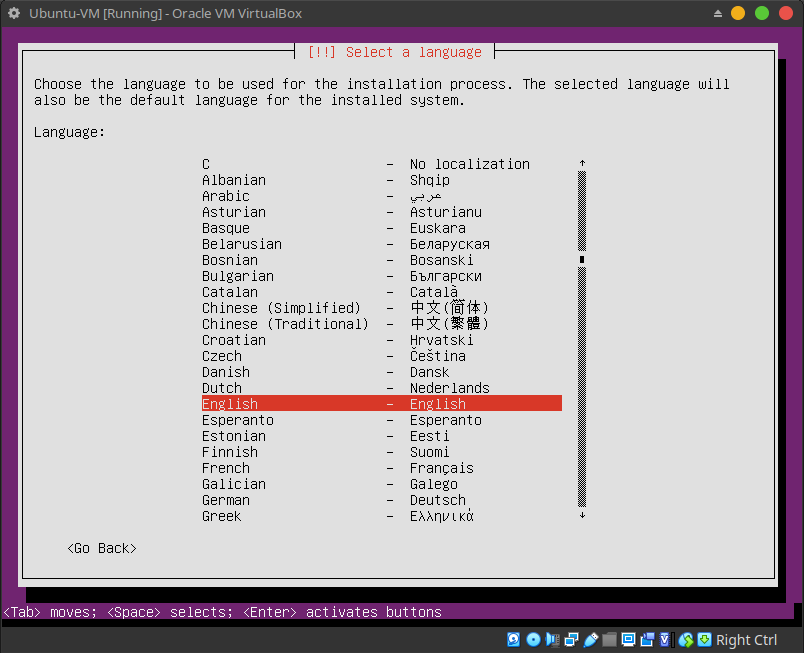Select the C no localization row
The width and height of the screenshot is (804, 653).
(x=382, y=164)
